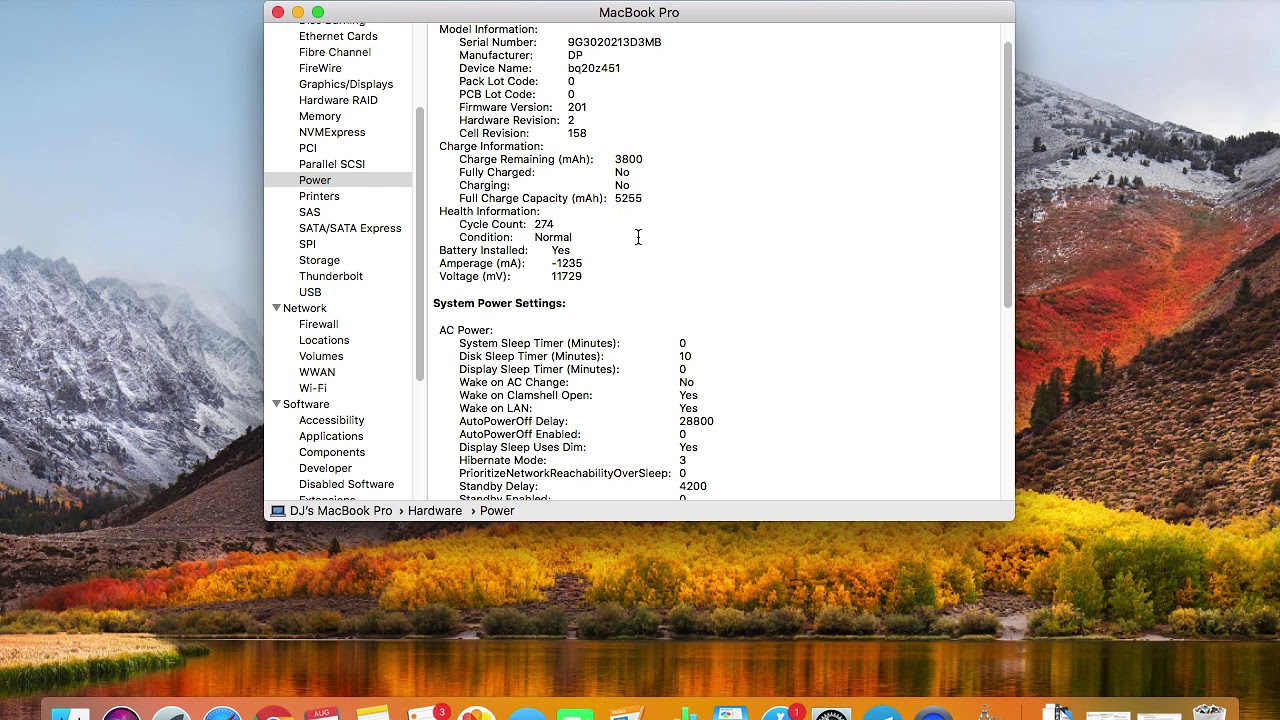Select WWAN under Network
The image size is (1280, 720).
[x=317, y=372]
